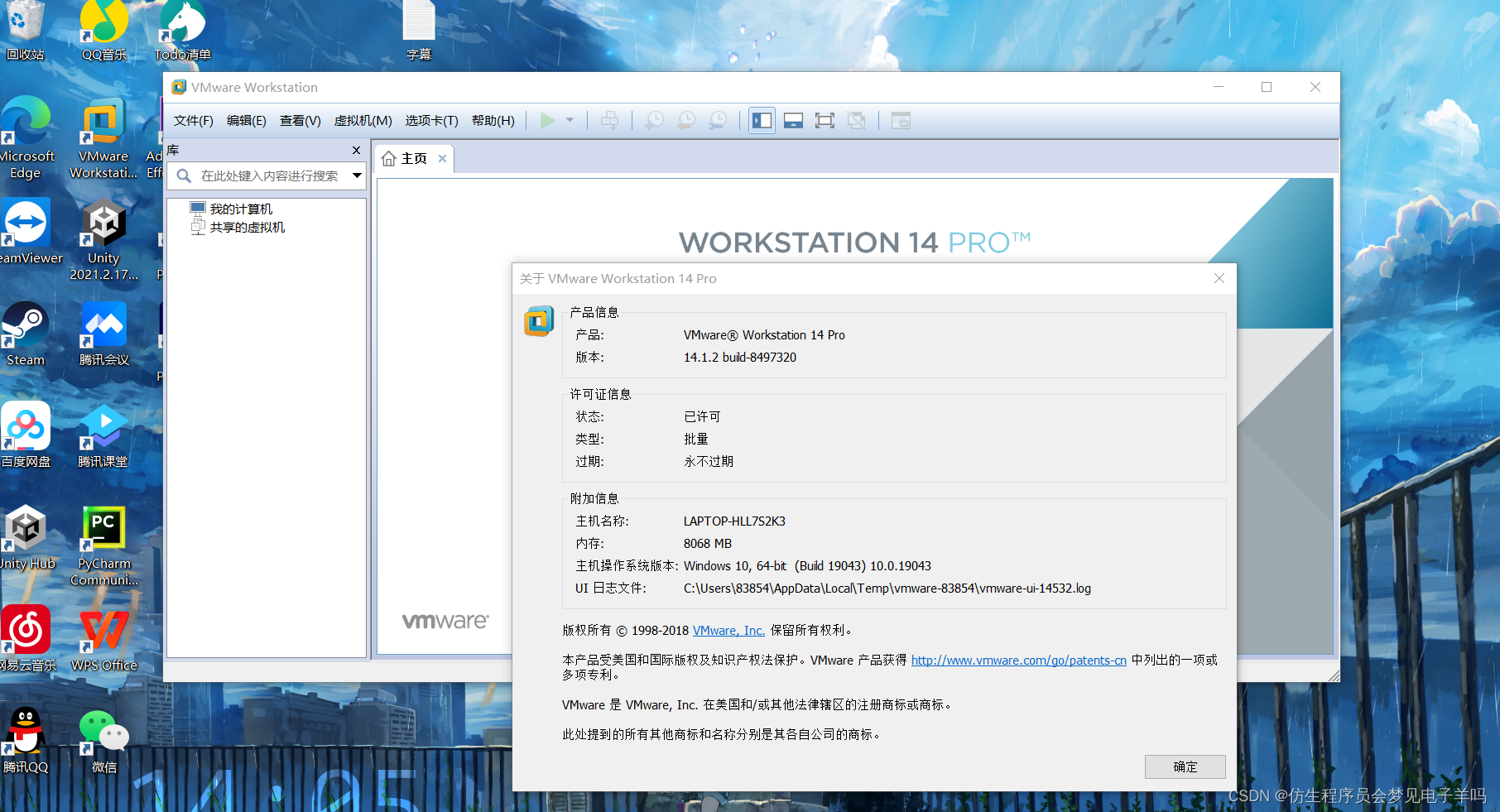The width and height of the screenshot is (1500, 812).
Task: Open the VMware, Inc. hyperlink
Action: [x=728, y=631]
